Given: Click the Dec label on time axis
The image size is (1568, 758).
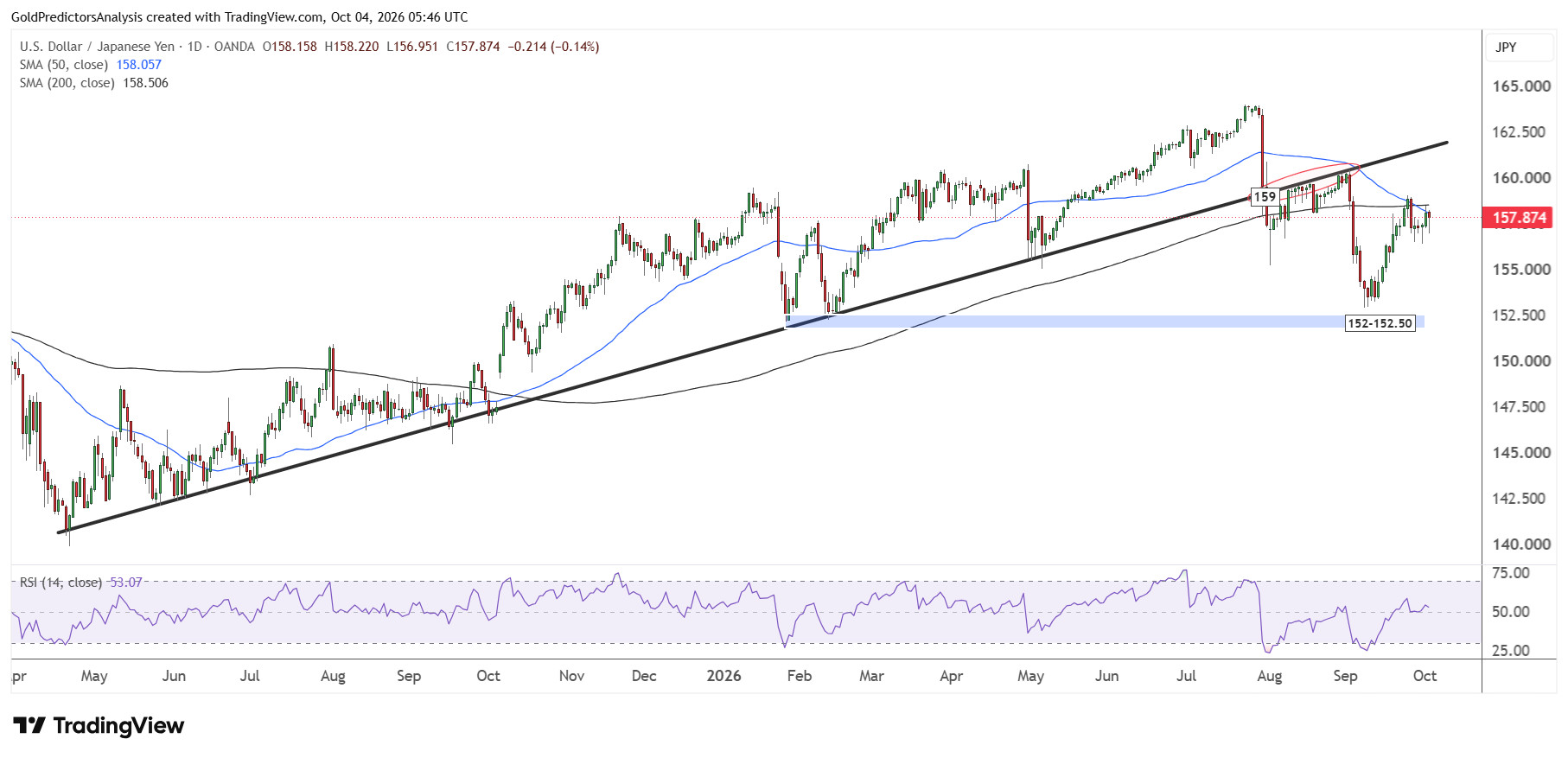Looking at the screenshot, I should [644, 676].
